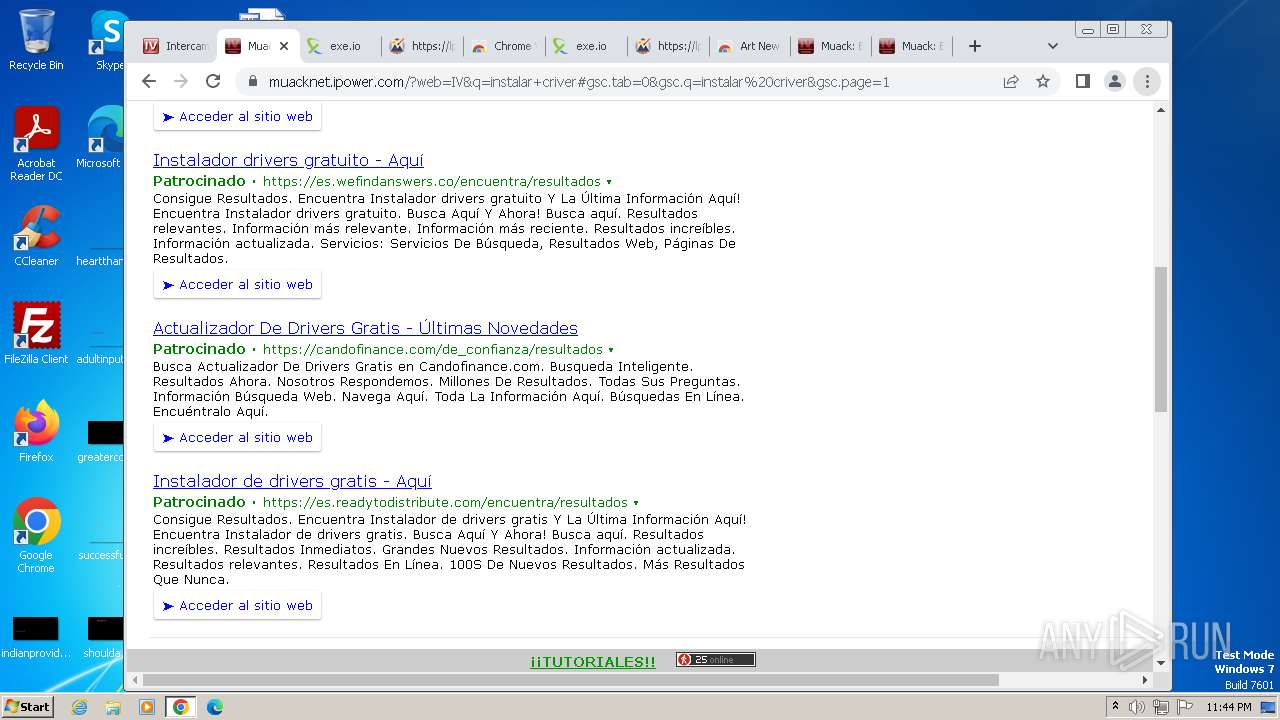This screenshot has width=1280, height=720.
Task: Open FileZilla Client desktop shortcut
Action: [x=36, y=334]
